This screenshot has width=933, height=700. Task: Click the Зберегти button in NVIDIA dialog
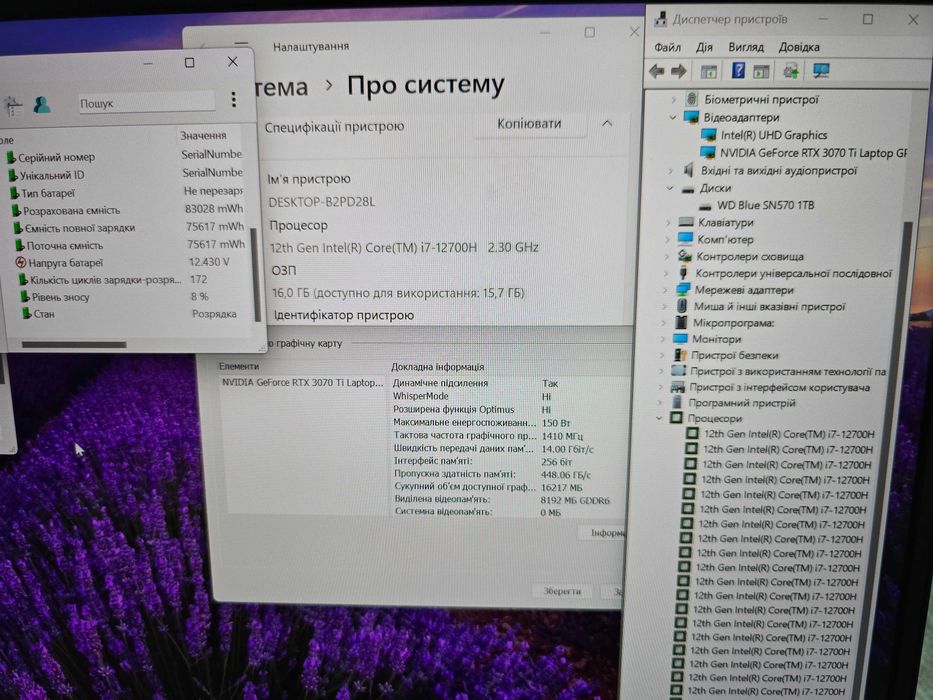pos(562,591)
